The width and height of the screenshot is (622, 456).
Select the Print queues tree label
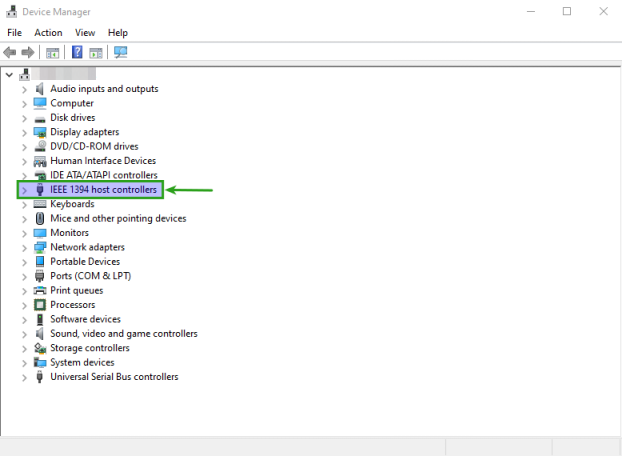[77, 291]
